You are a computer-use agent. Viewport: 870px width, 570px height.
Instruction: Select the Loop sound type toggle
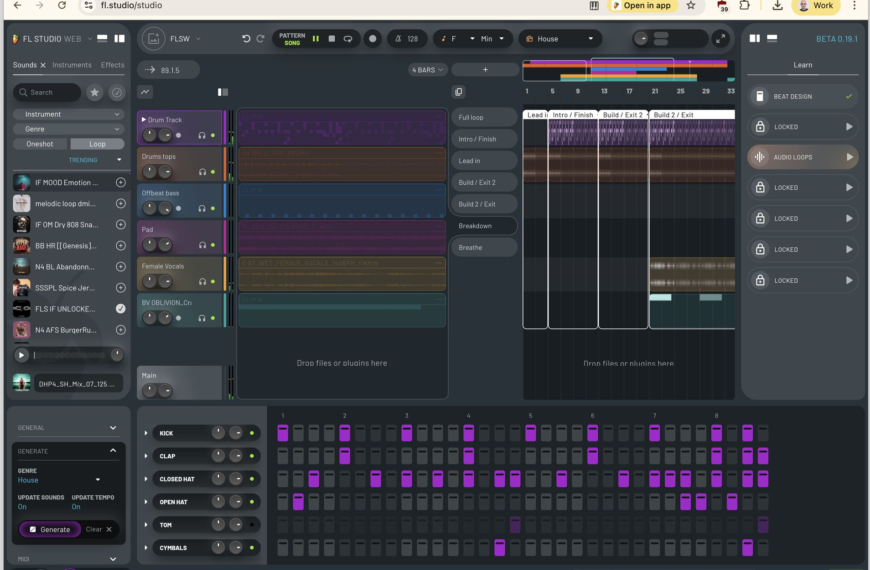coord(97,144)
